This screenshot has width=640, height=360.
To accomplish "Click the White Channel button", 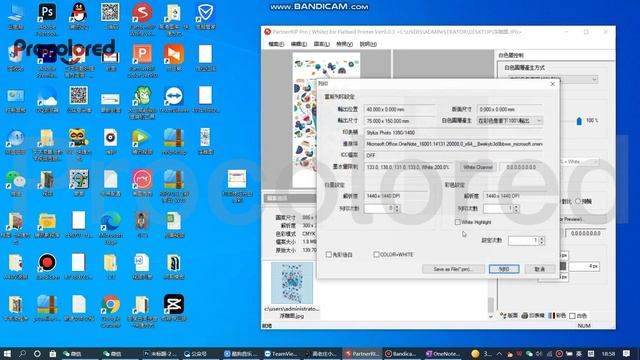I will click(x=478, y=167).
